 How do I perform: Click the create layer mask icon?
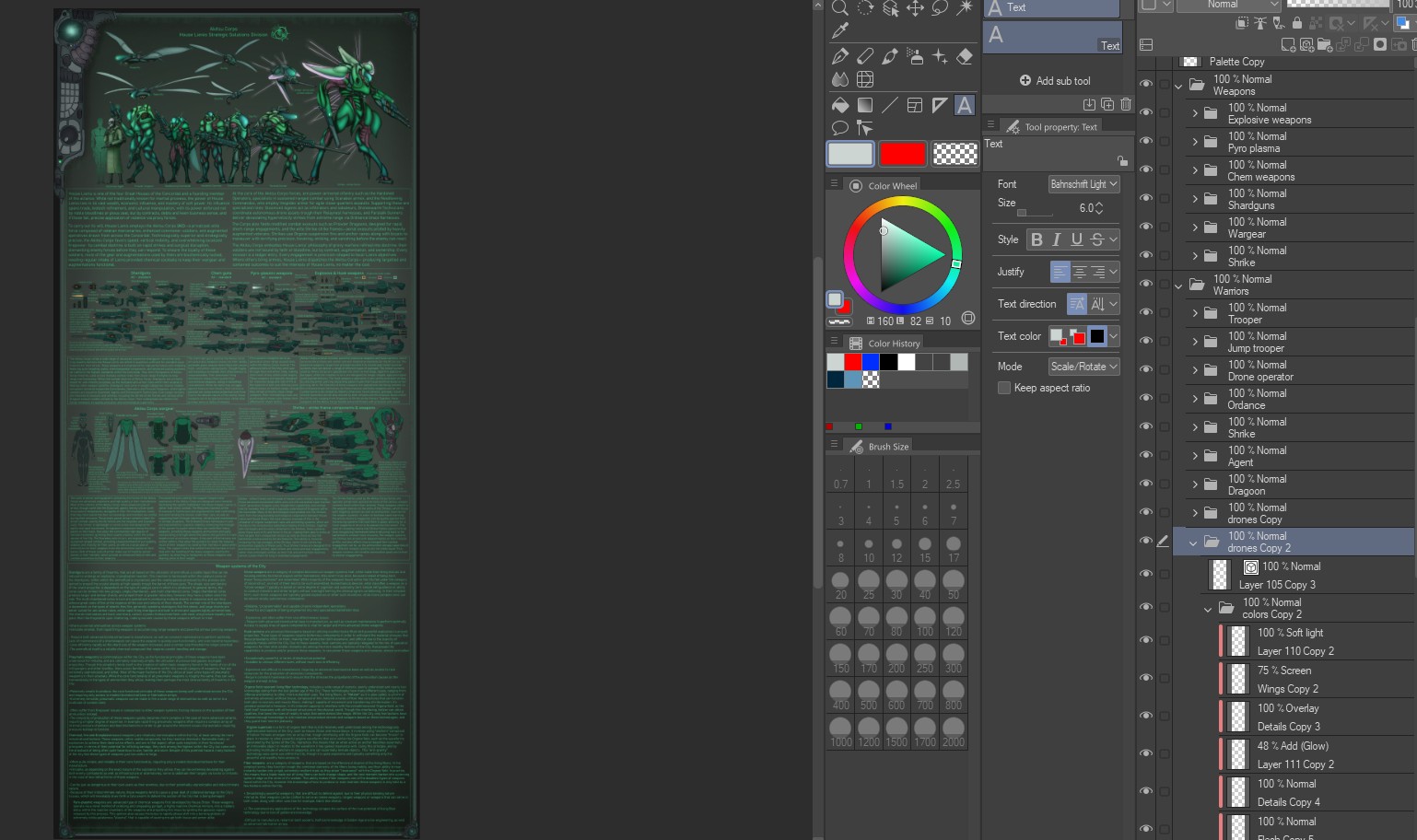(x=1380, y=44)
